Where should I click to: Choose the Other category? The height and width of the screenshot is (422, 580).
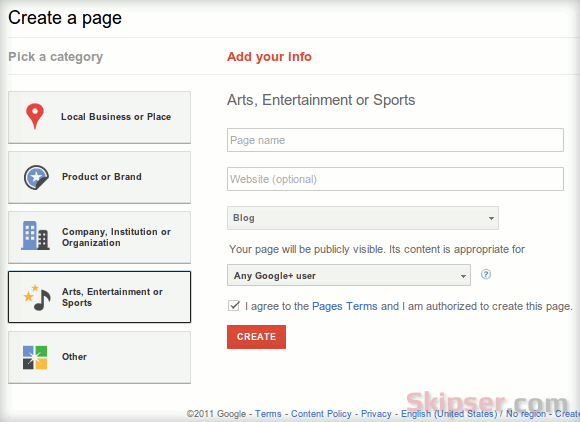point(100,357)
